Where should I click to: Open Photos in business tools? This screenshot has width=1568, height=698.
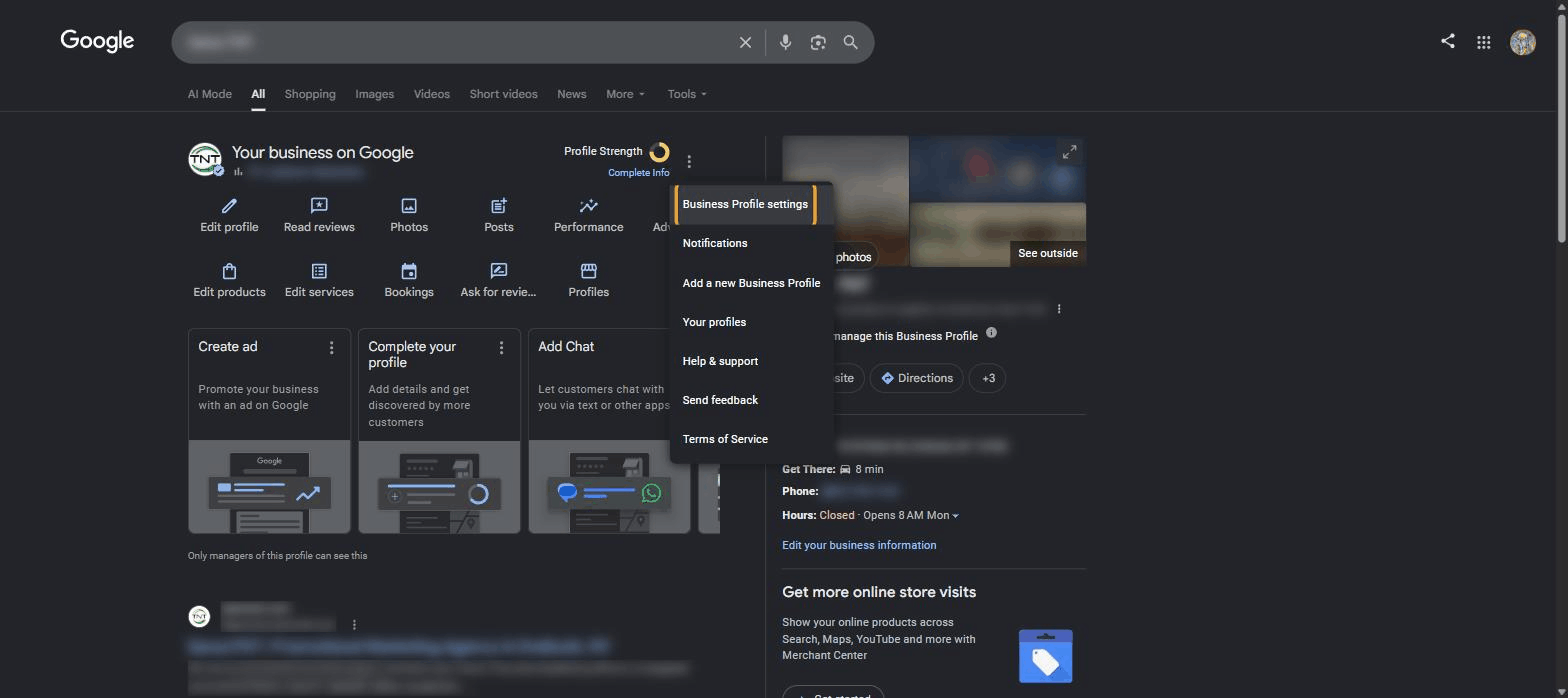pos(409,214)
